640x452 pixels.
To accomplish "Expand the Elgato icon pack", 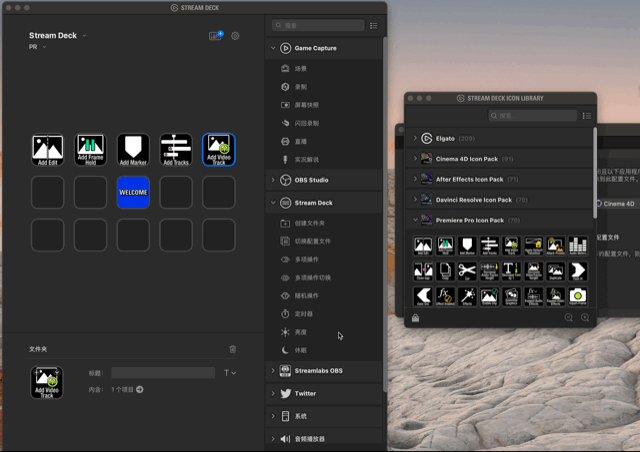I will click(x=415, y=138).
